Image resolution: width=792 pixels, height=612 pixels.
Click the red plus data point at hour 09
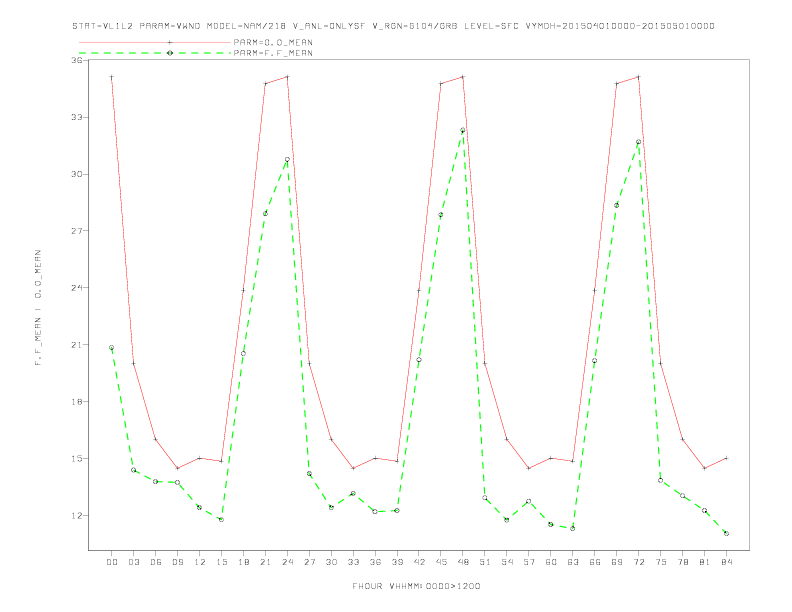pyautogui.click(x=177, y=468)
